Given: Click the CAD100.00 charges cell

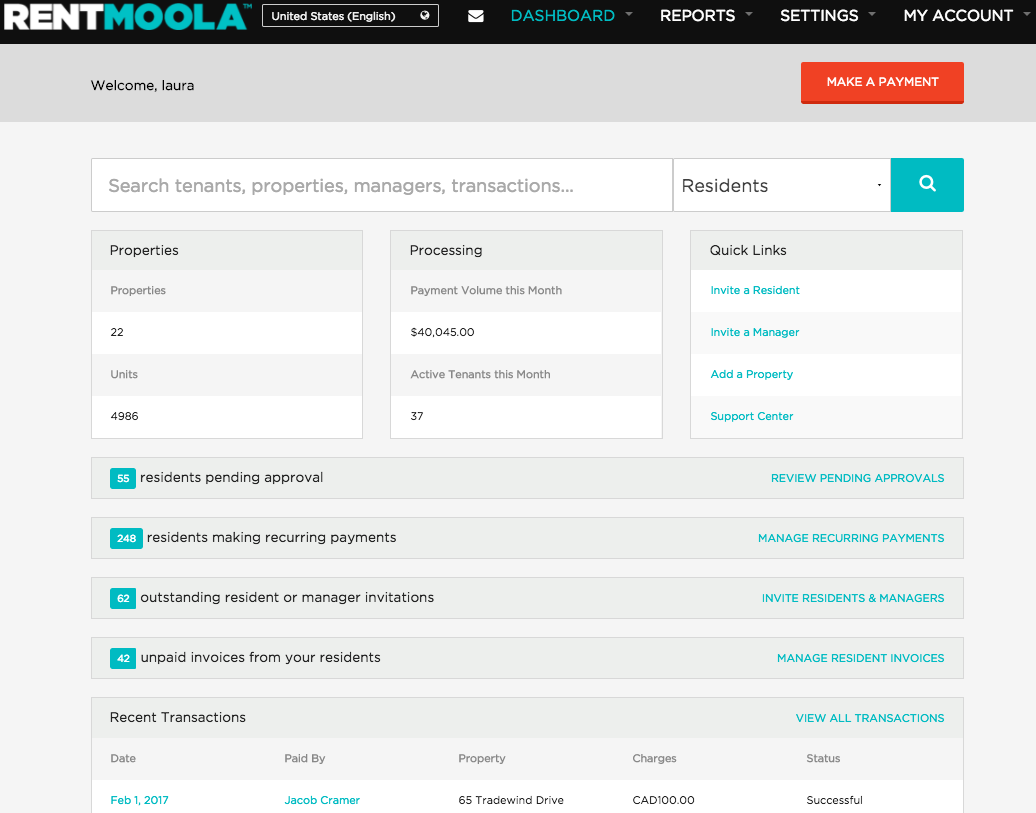Looking at the screenshot, I should pos(663,800).
